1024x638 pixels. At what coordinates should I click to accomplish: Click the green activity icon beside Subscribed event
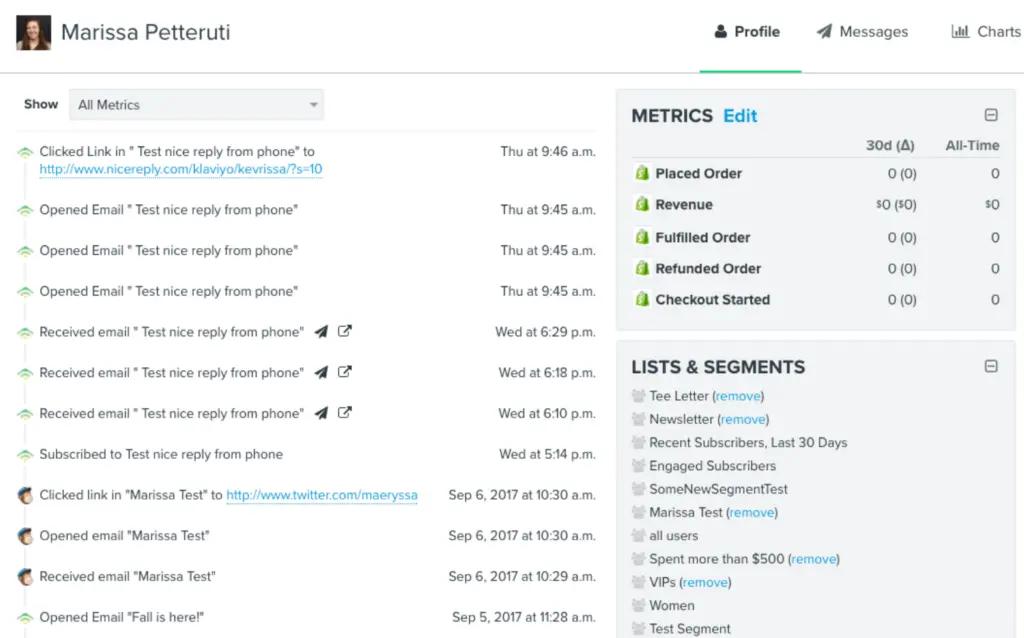[25, 453]
